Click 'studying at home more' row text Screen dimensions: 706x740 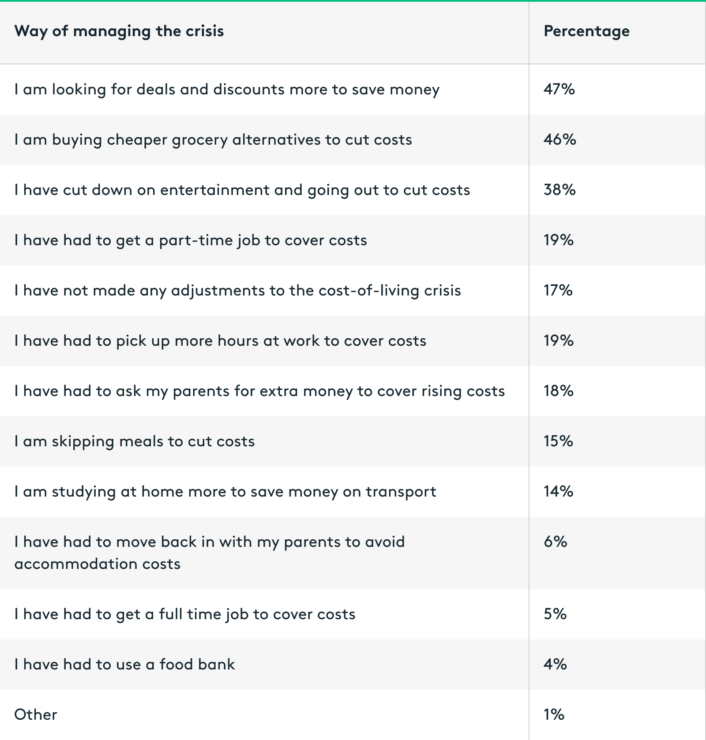225,492
